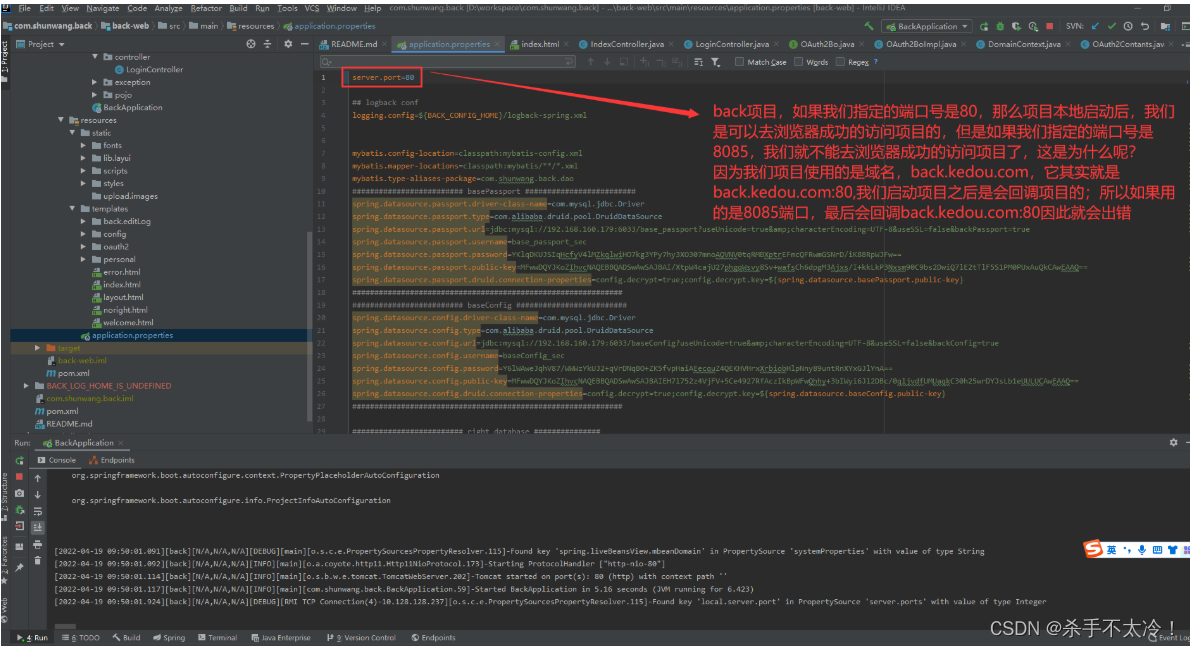This screenshot has height=648, width=1190.
Task: Click the SVN Update Project blue arrow
Action: [1095, 26]
